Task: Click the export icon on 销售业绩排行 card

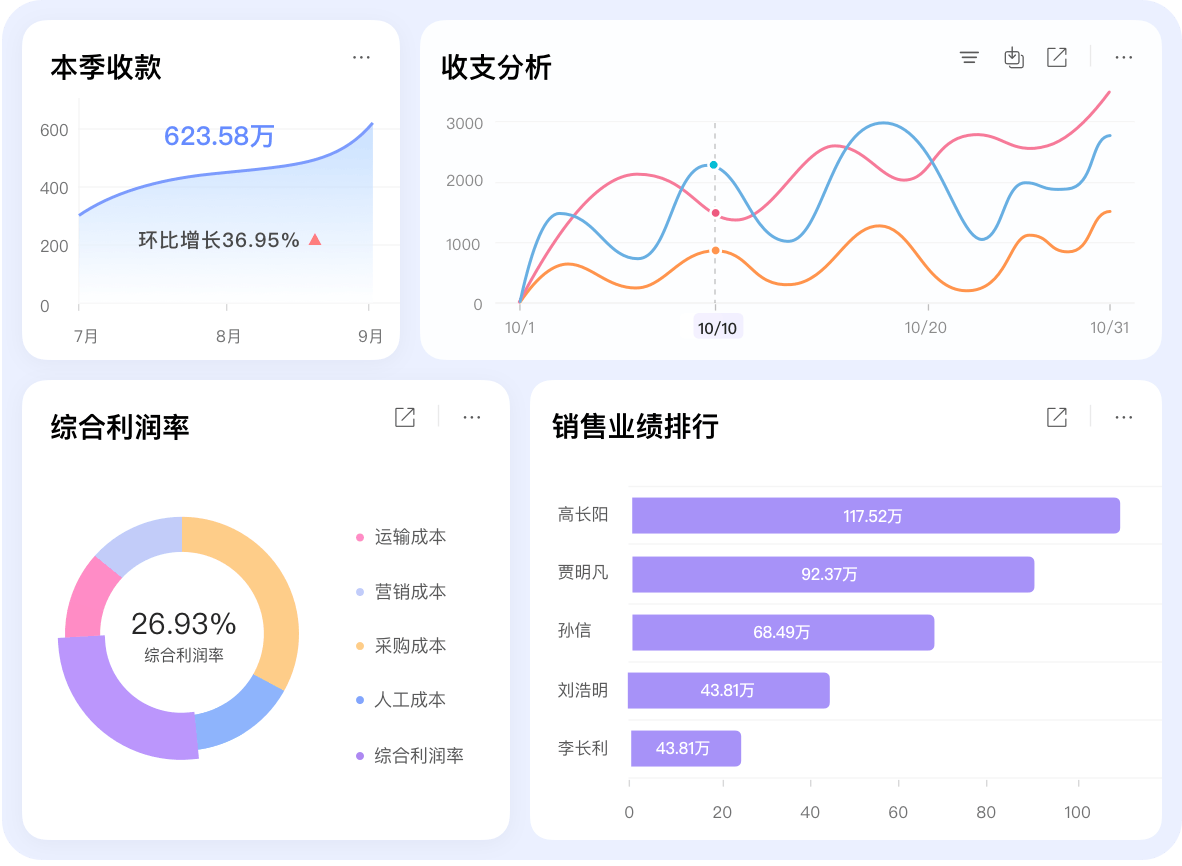Action: pos(1056,417)
